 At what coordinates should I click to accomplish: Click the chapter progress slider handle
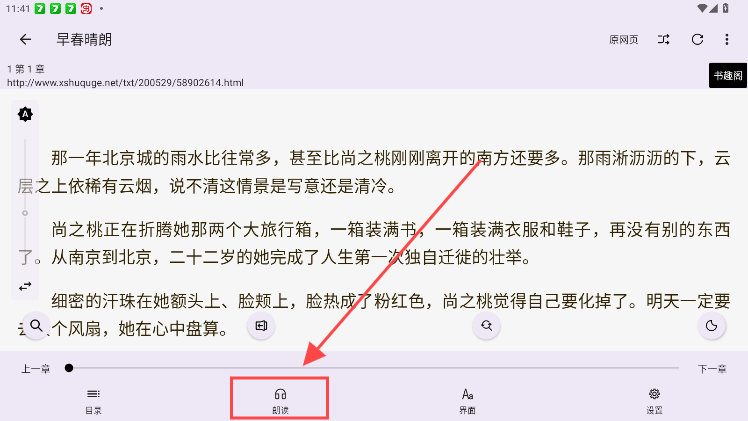69,368
